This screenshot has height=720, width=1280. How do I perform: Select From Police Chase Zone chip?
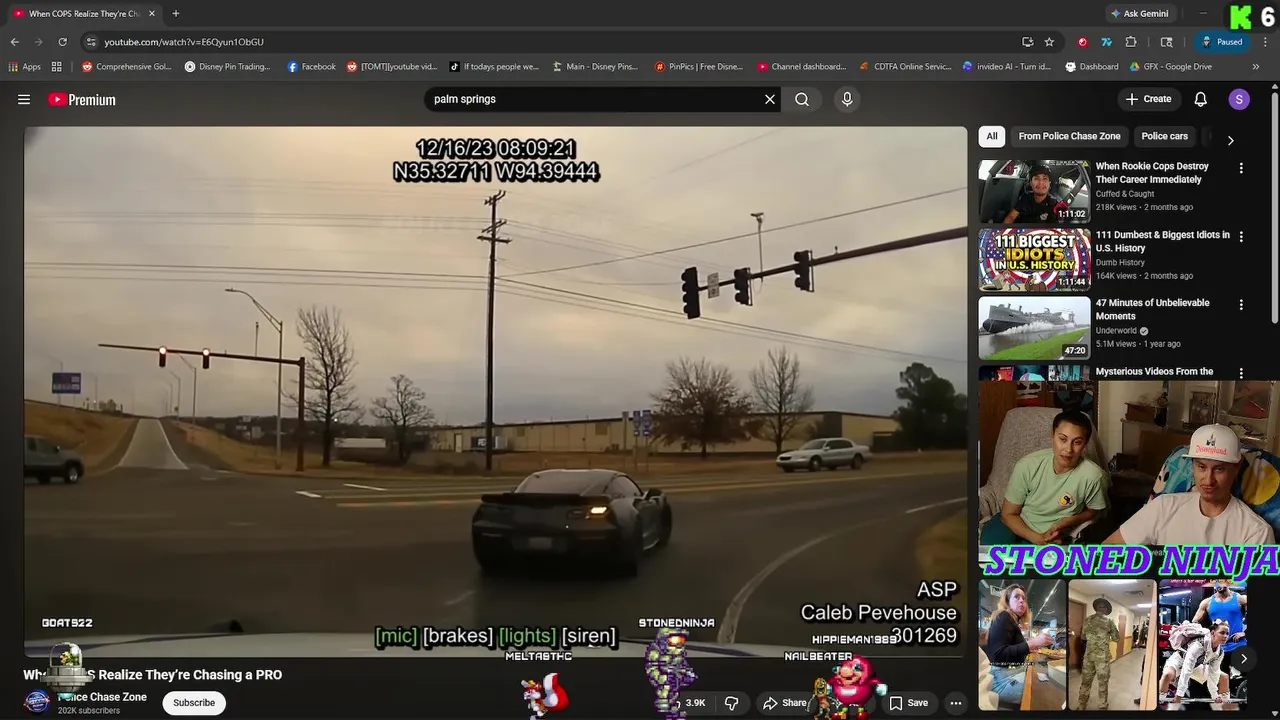[1069, 136]
